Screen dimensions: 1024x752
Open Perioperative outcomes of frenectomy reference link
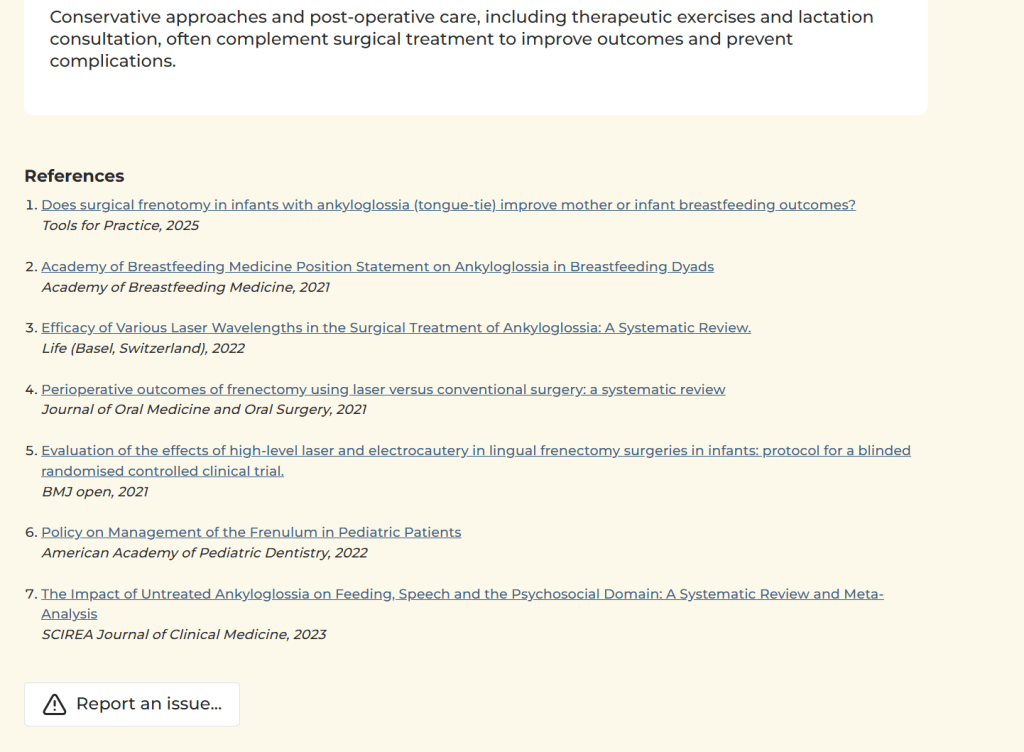[383, 389]
